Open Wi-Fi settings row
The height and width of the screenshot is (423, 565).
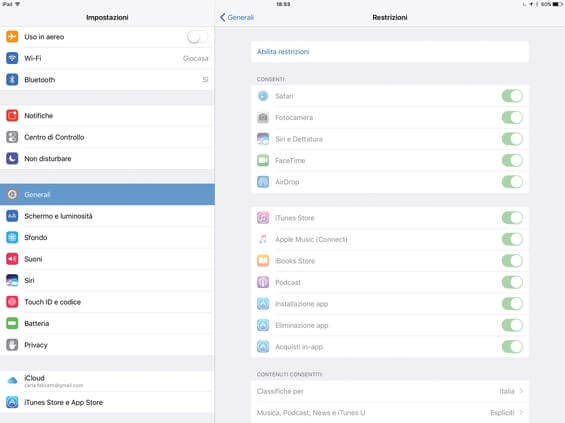coord(107,58)
